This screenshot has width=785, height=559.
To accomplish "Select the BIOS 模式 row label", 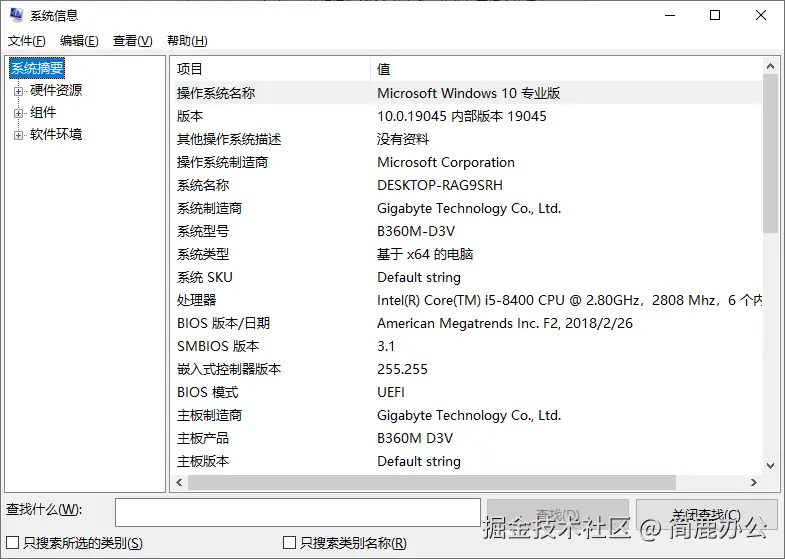I will [207, 392].
